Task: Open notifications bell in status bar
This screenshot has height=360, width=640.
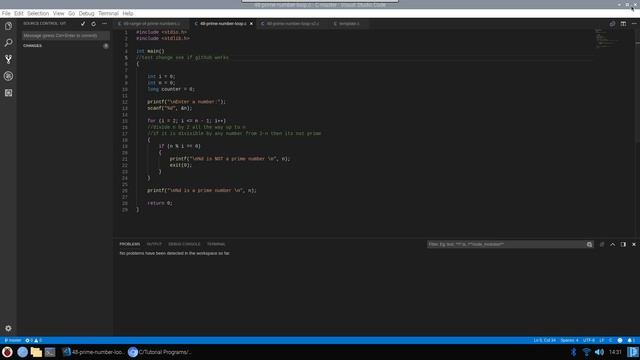Action: 631,340
